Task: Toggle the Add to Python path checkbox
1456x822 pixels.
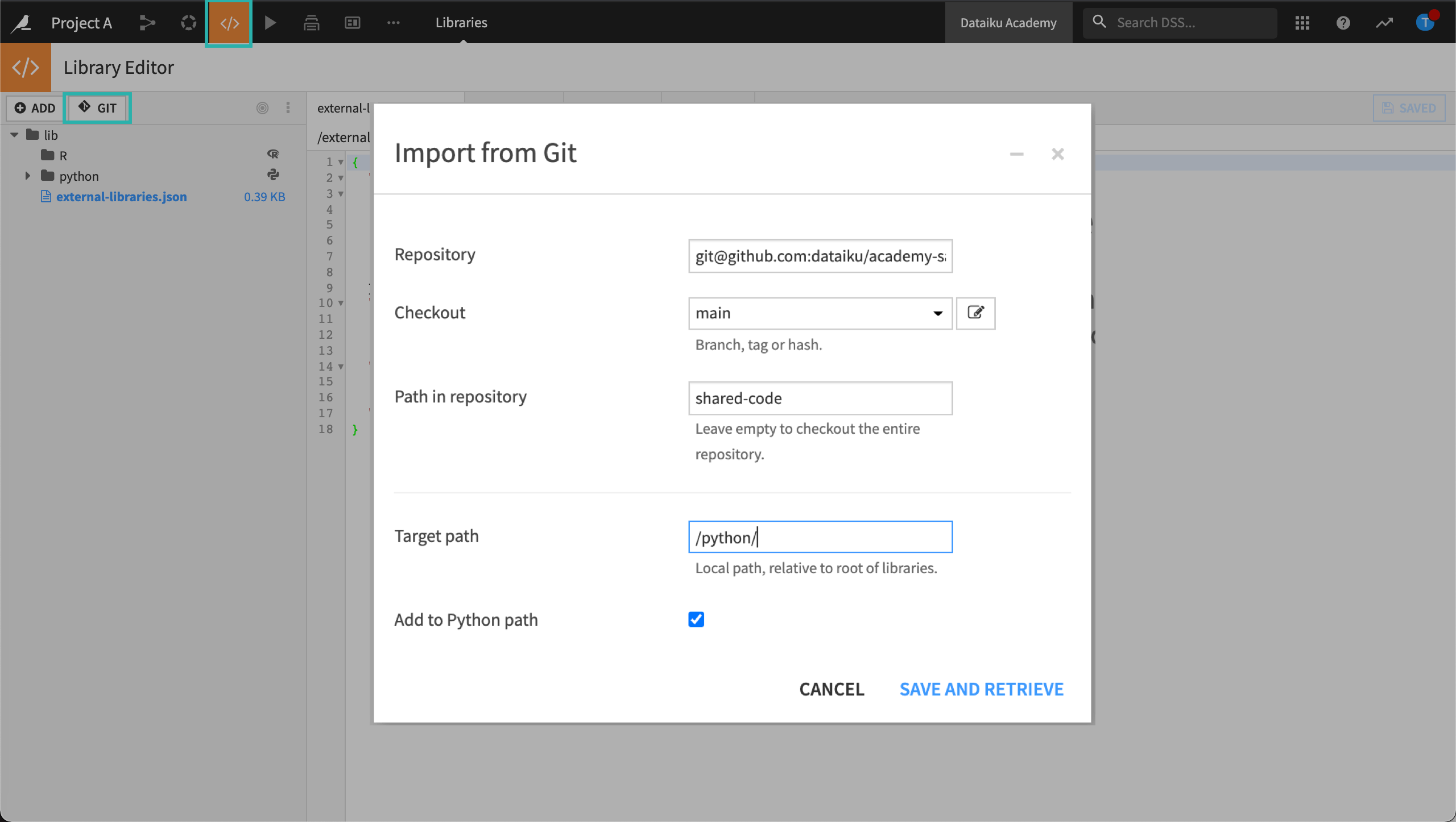Action: click(x=697, y=619)
